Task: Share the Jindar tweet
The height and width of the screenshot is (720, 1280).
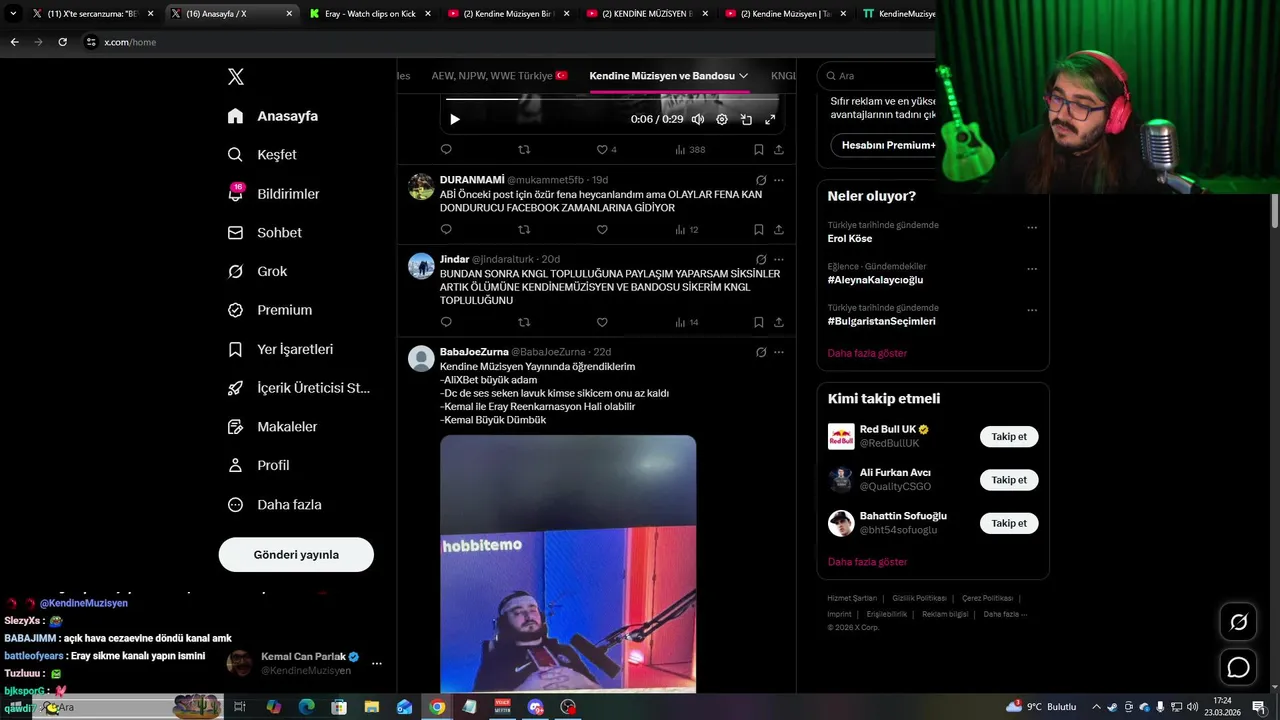Action: point(779,322)
